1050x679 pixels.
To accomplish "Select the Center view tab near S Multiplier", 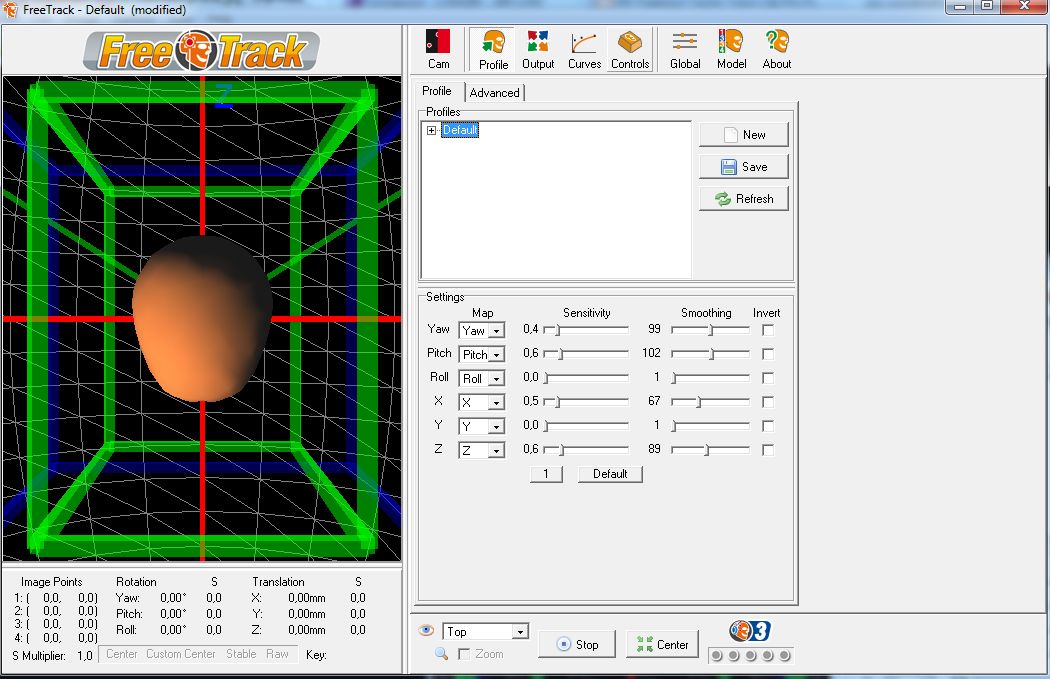I will [121, 654].
